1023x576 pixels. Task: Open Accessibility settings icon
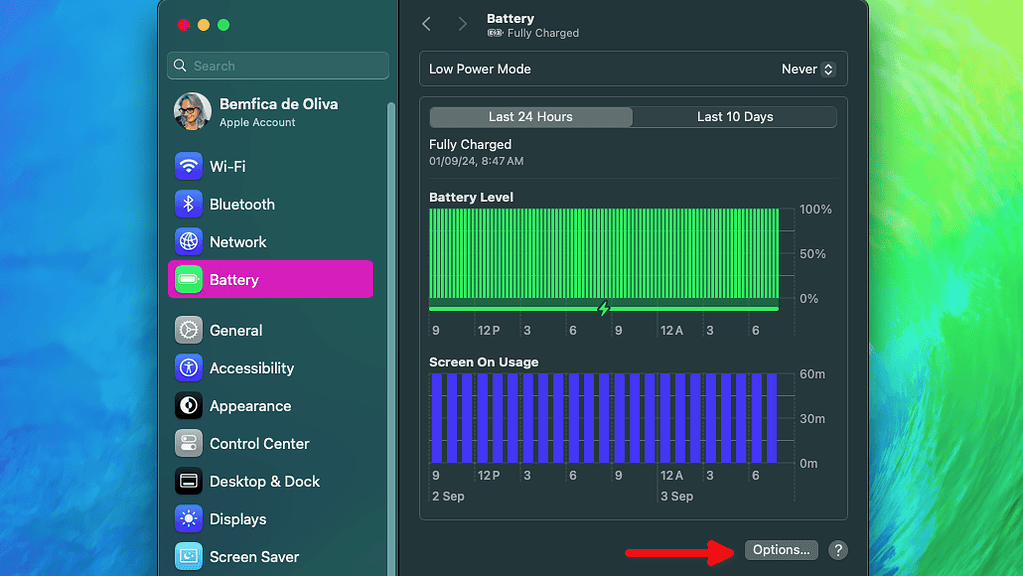(x=189, y=368)
